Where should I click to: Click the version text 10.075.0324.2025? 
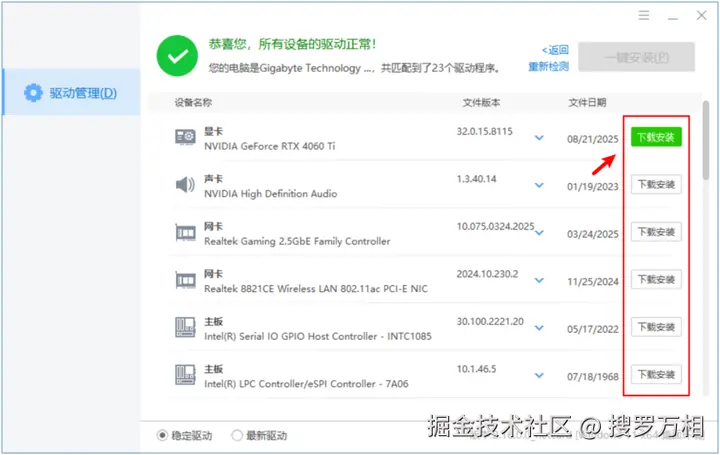point(495,226)
